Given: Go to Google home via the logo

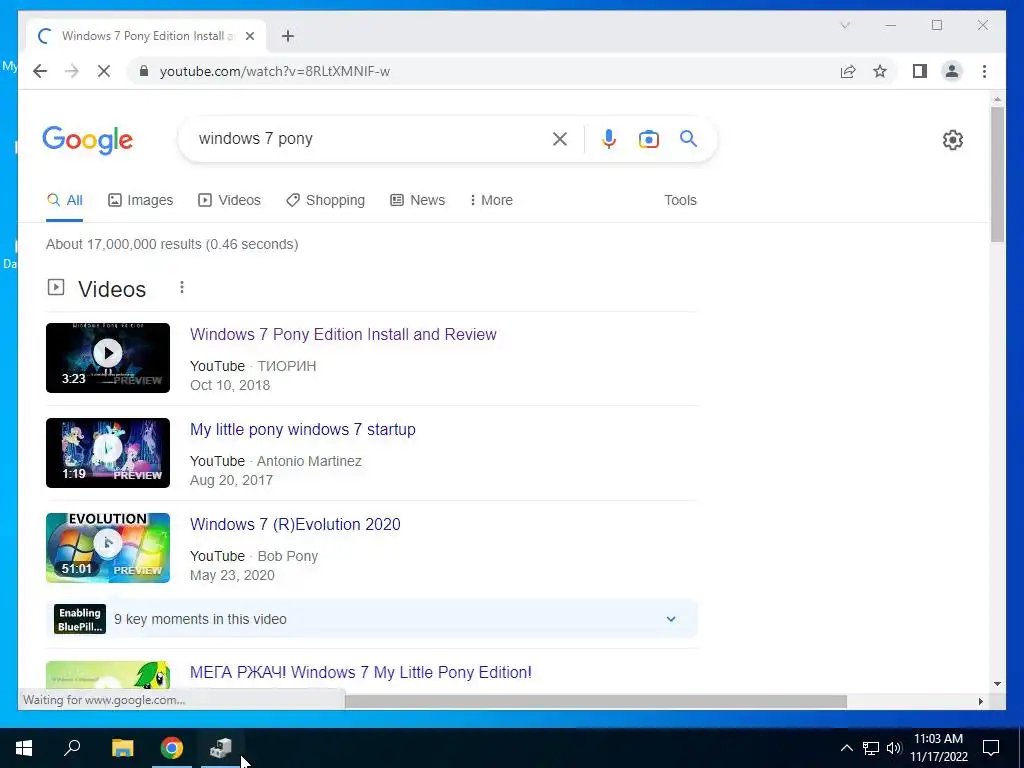Looking at the screenshot, I should click(x=88, y=140).
